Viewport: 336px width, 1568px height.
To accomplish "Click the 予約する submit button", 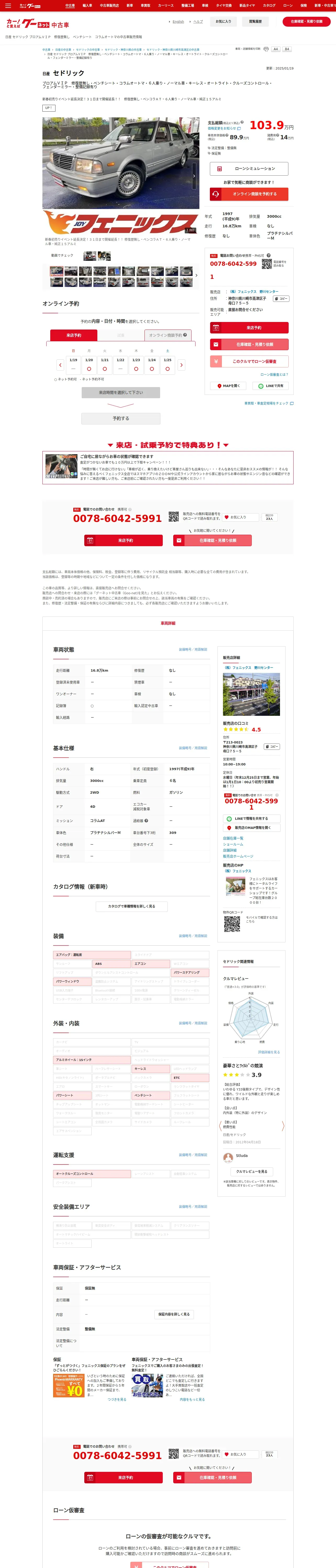I will pos(121,418).
